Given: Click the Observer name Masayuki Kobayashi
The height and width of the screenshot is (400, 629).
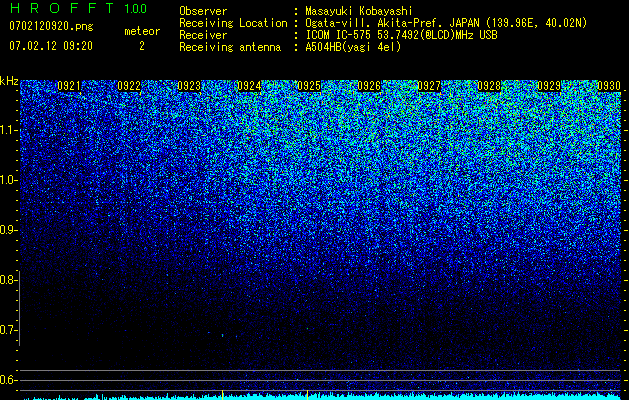Looking at the screenshot, I should coord(359,12).
